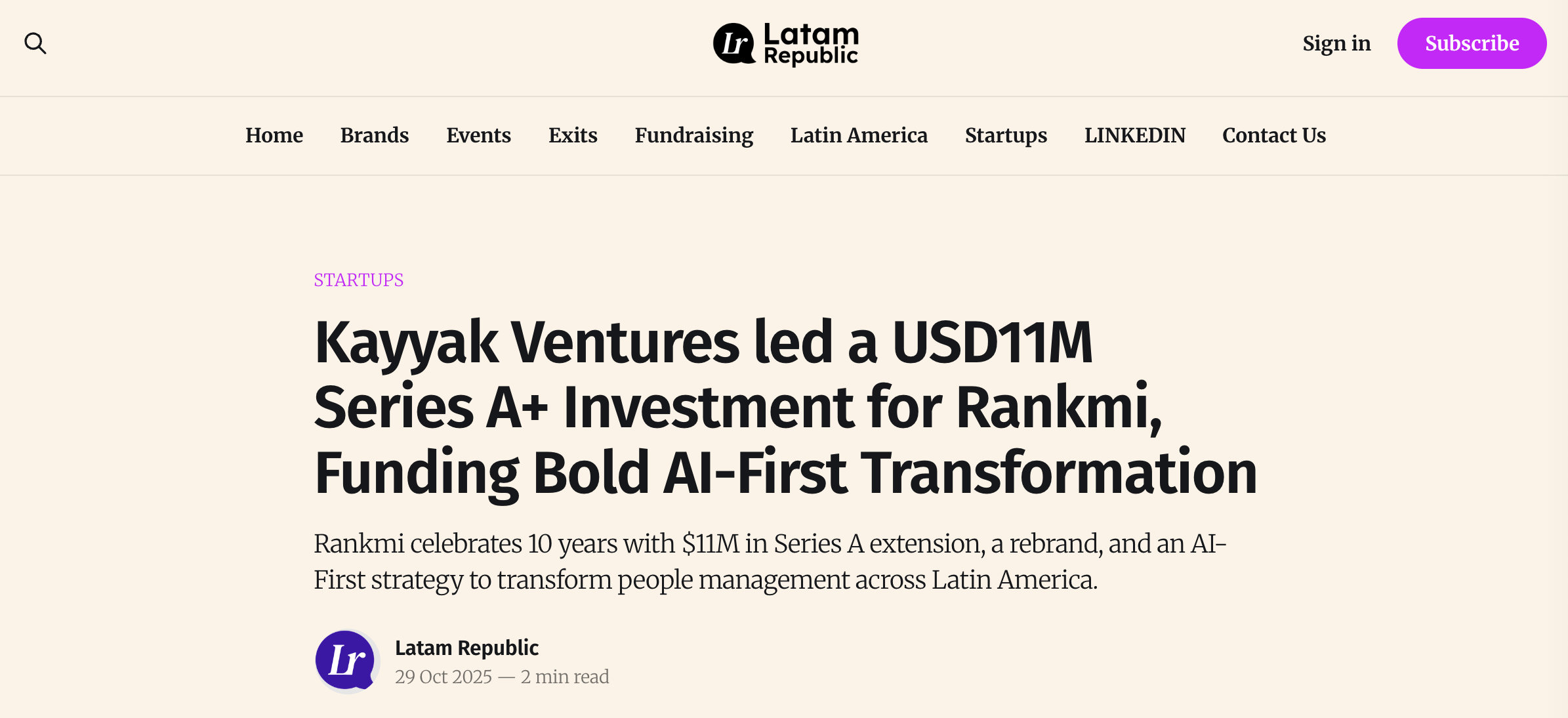Click the Sign in link
1568x718 pixels.
(1336, 43)
